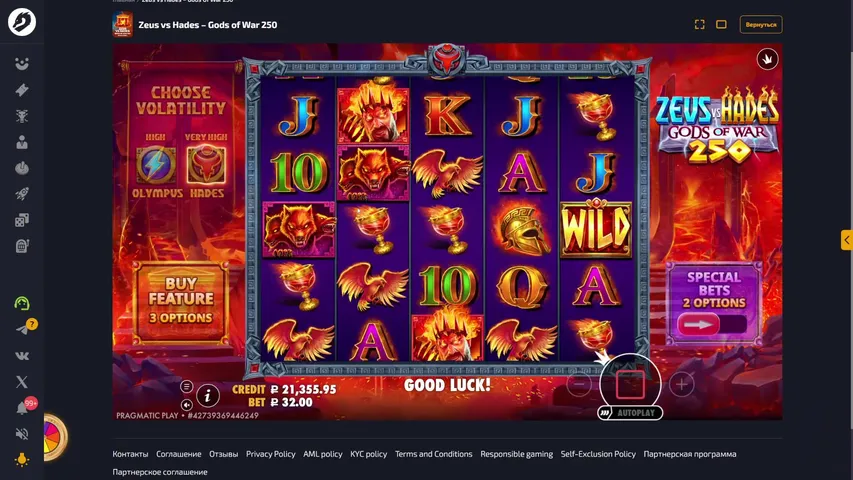
Task: Toggle the site sound mute icon
Action: click(x=22, y=434)
